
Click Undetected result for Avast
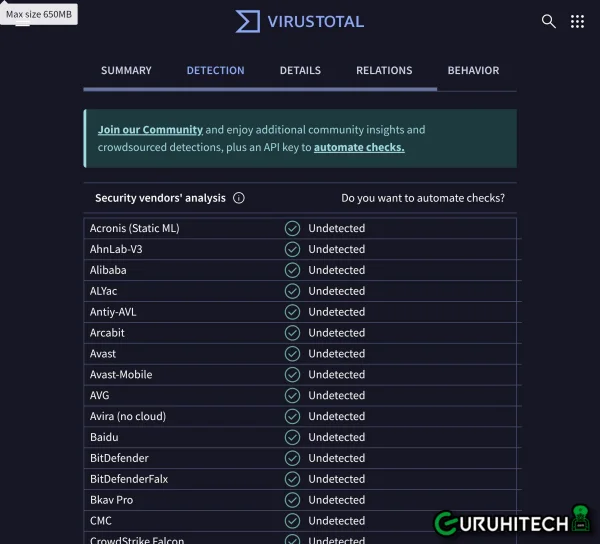point(337,354)
